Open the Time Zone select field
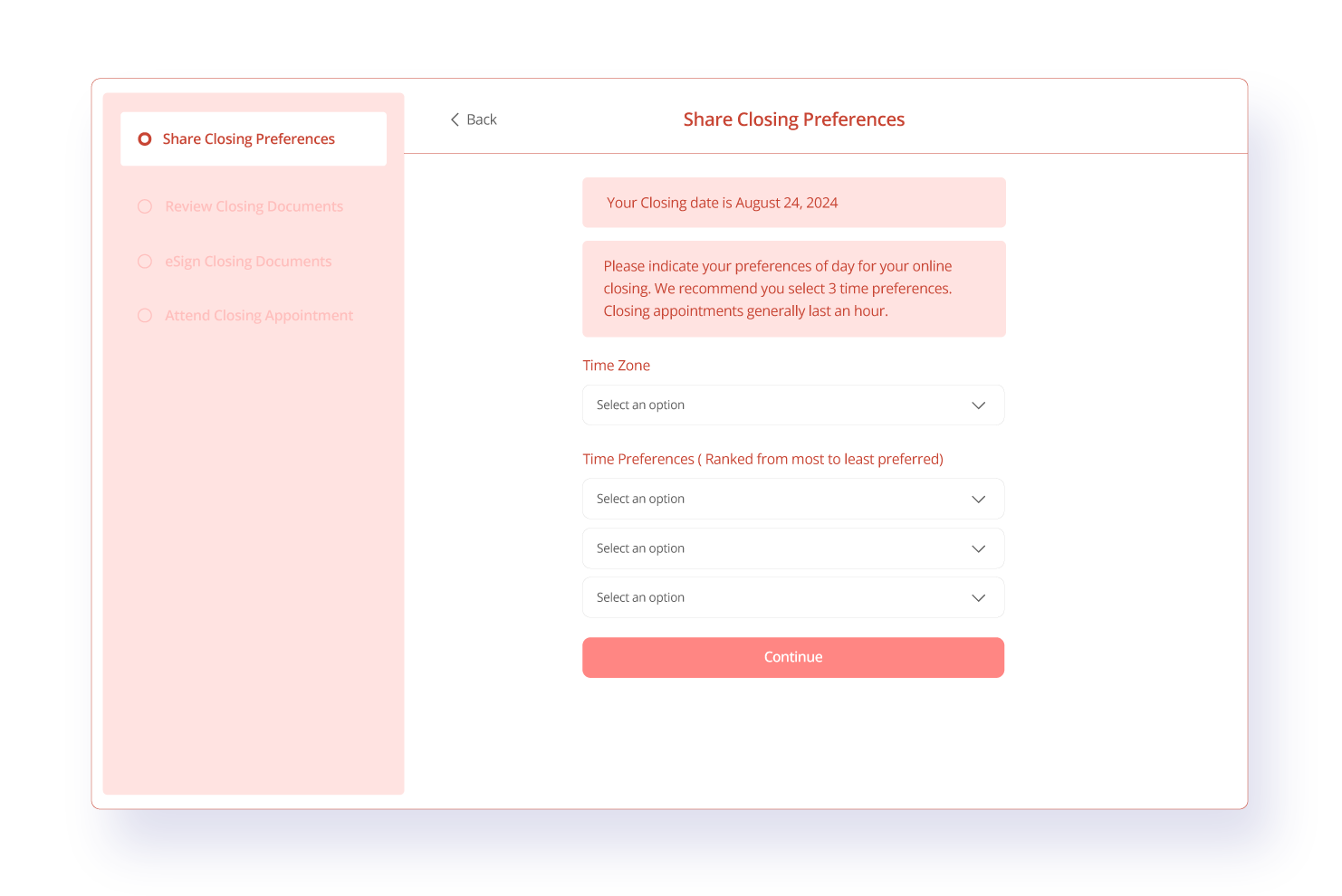The image size is (1342, 896). (779, 405)
